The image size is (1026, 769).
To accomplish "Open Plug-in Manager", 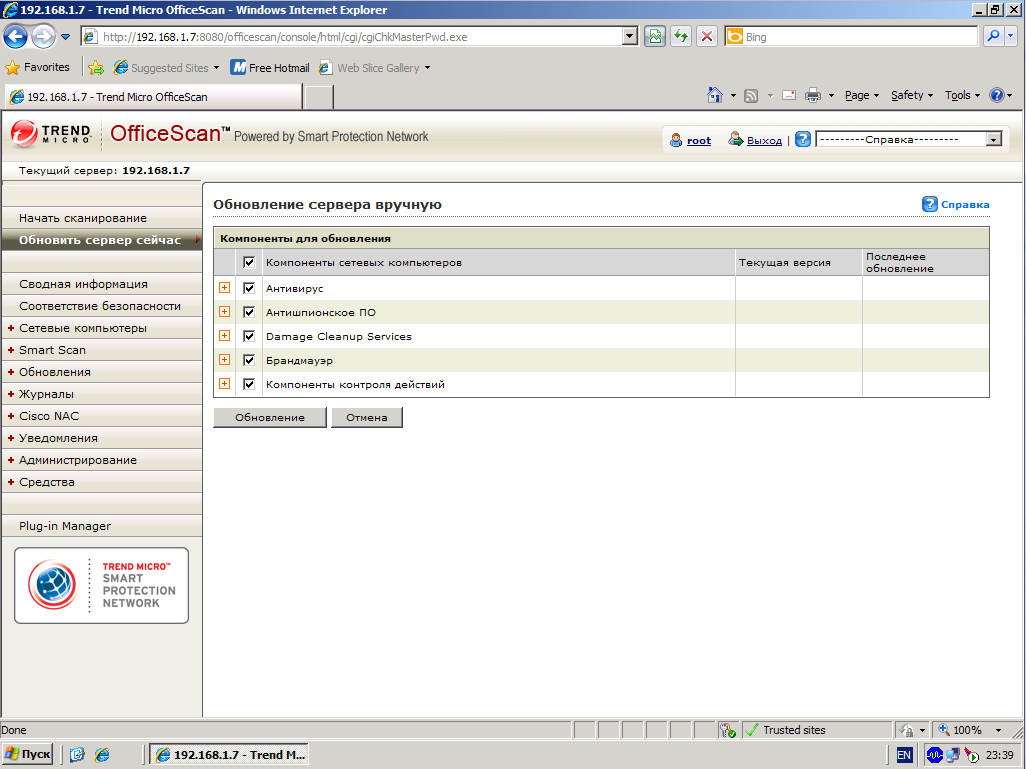I will click(101, 526).
